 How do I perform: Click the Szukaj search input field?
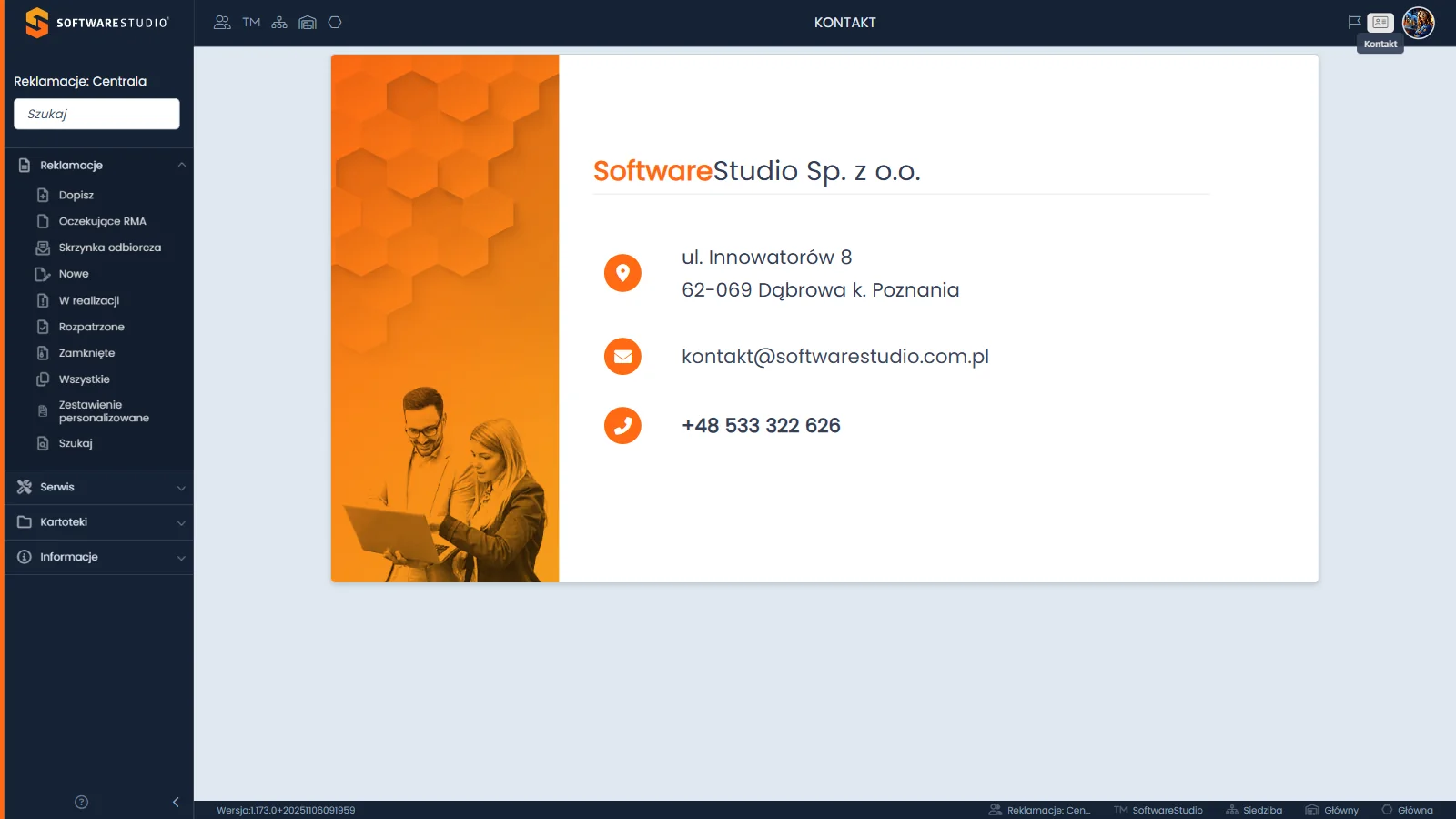click(96, 114)
